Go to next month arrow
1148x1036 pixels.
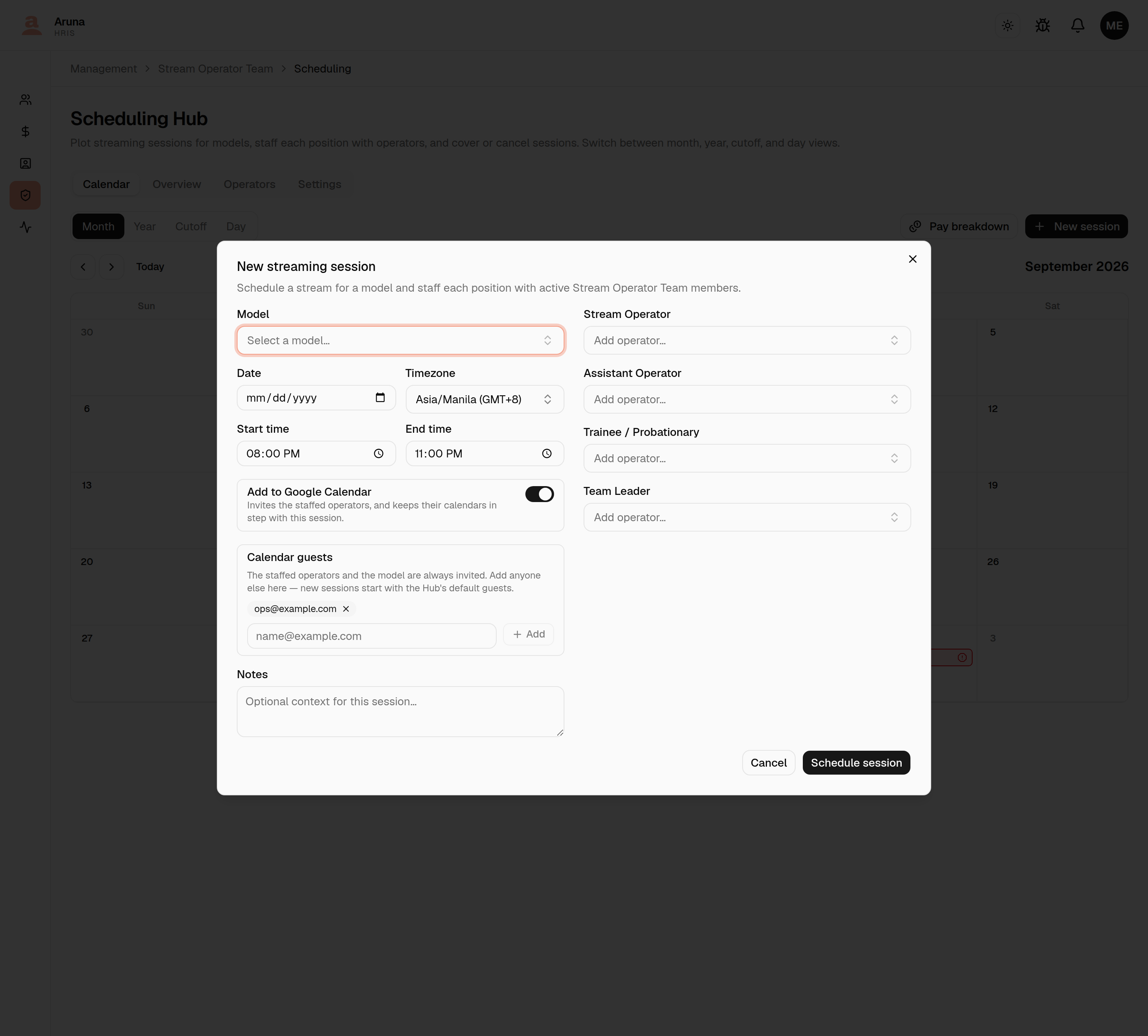[112, 267]
